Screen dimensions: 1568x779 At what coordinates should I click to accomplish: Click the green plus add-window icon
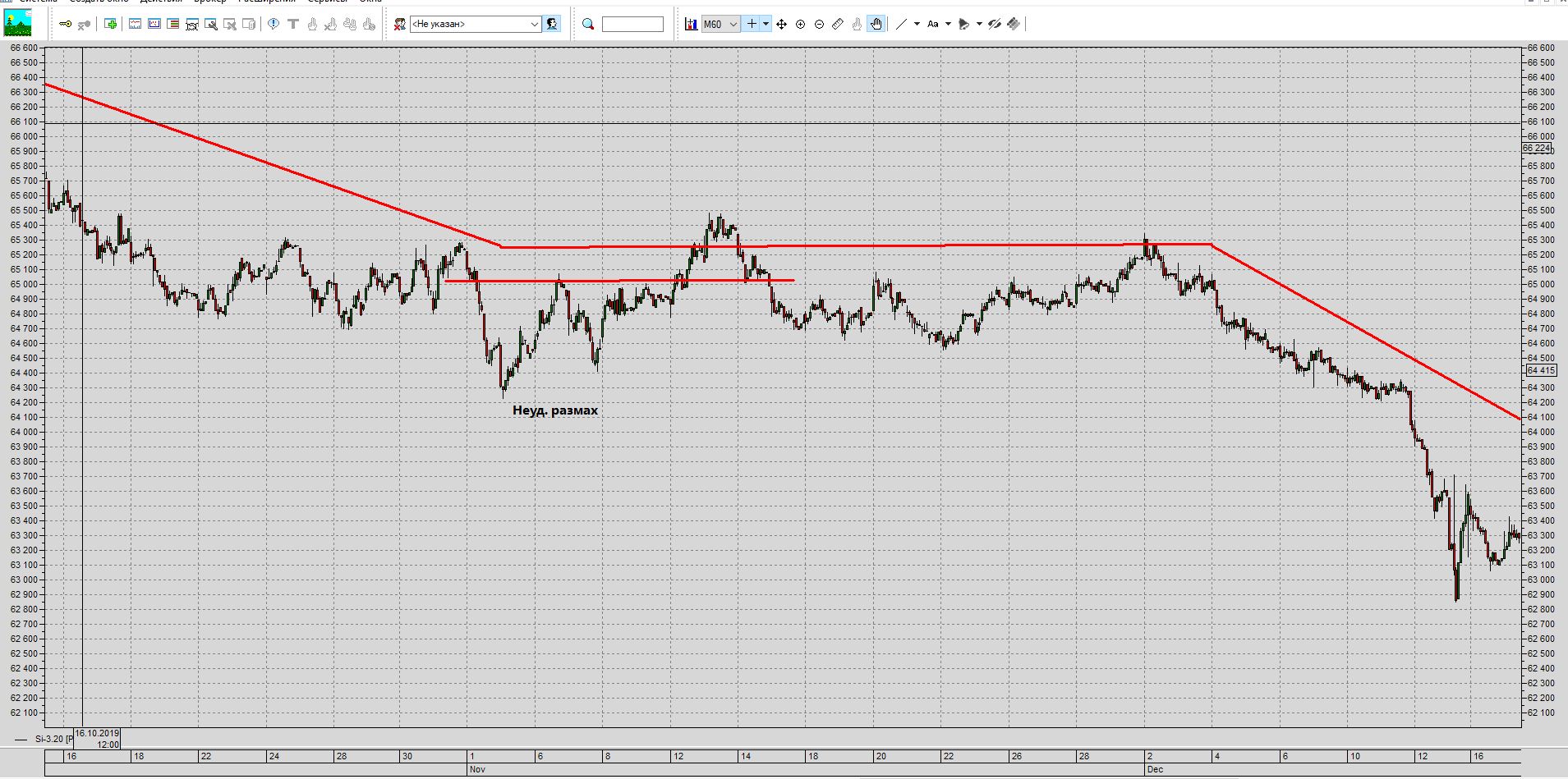click(111, 25)
